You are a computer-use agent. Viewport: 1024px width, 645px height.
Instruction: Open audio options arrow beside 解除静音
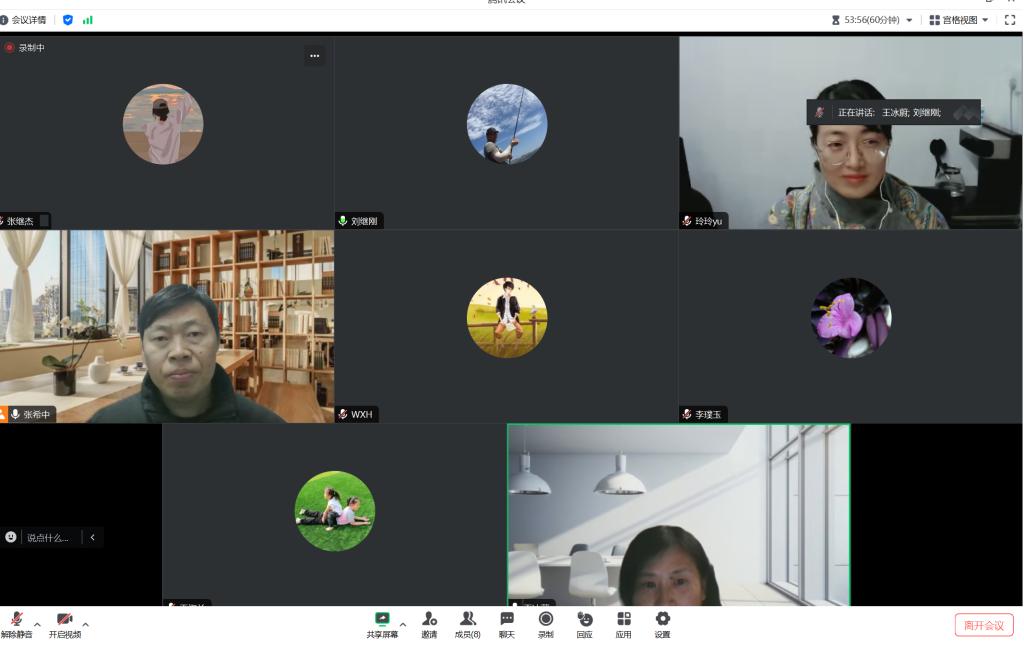pos(37,625)
